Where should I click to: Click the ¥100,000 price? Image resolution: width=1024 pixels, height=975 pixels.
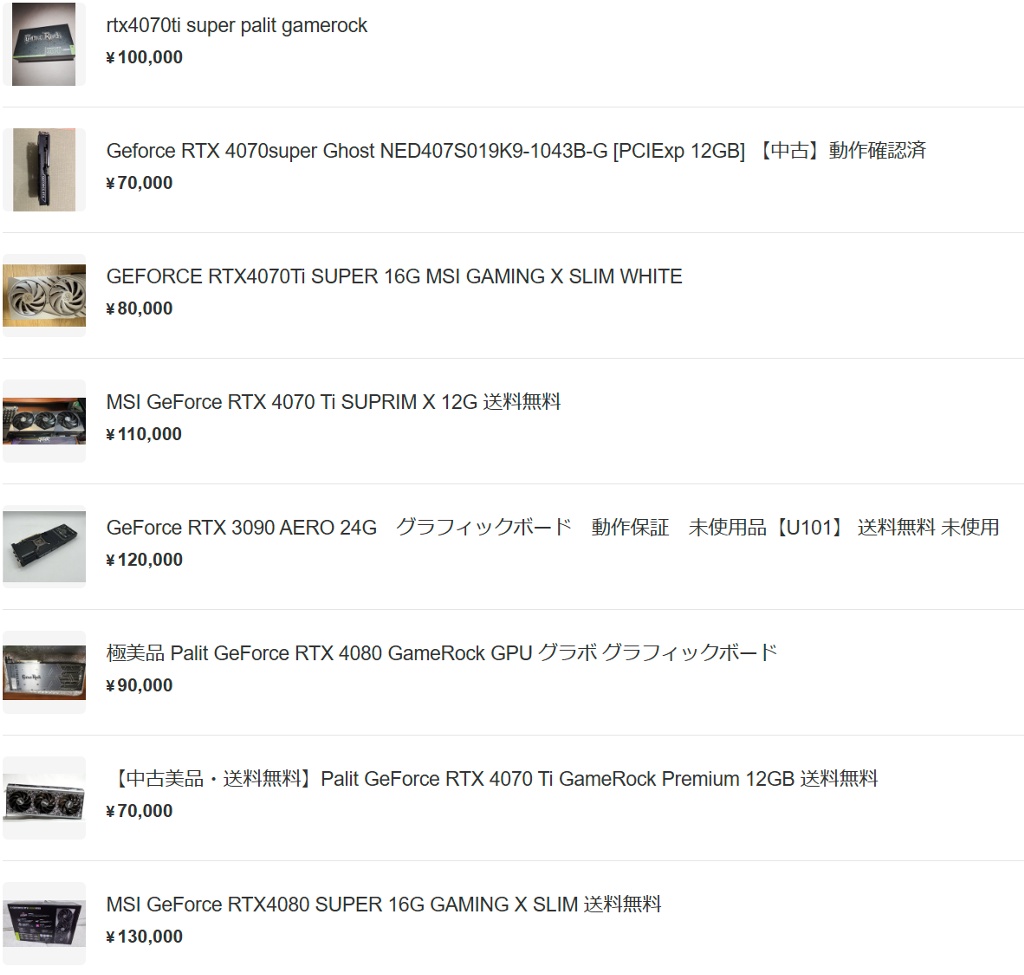[144, 57]
